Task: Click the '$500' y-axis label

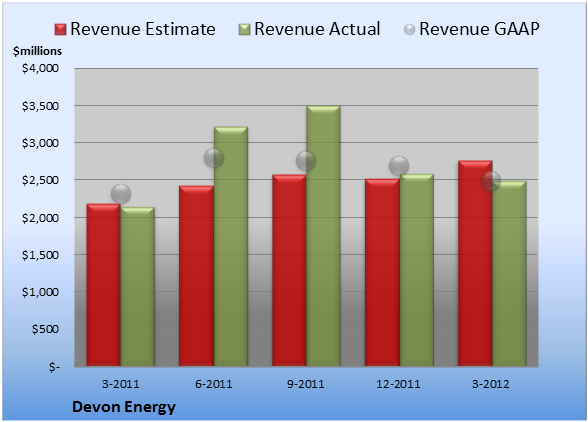Action: pos(45,329)
